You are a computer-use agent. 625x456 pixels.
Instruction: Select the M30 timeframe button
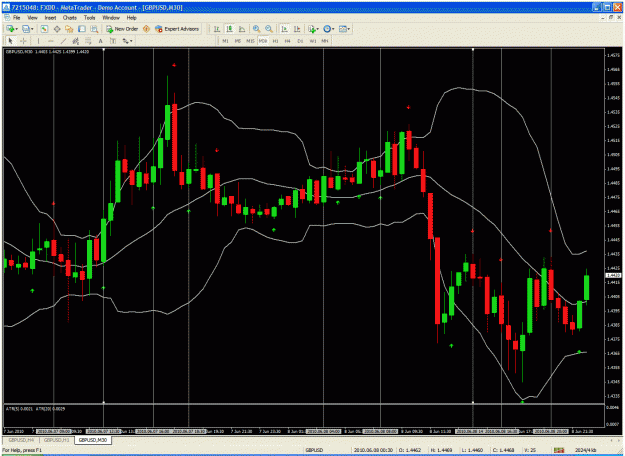pos(263,41)
